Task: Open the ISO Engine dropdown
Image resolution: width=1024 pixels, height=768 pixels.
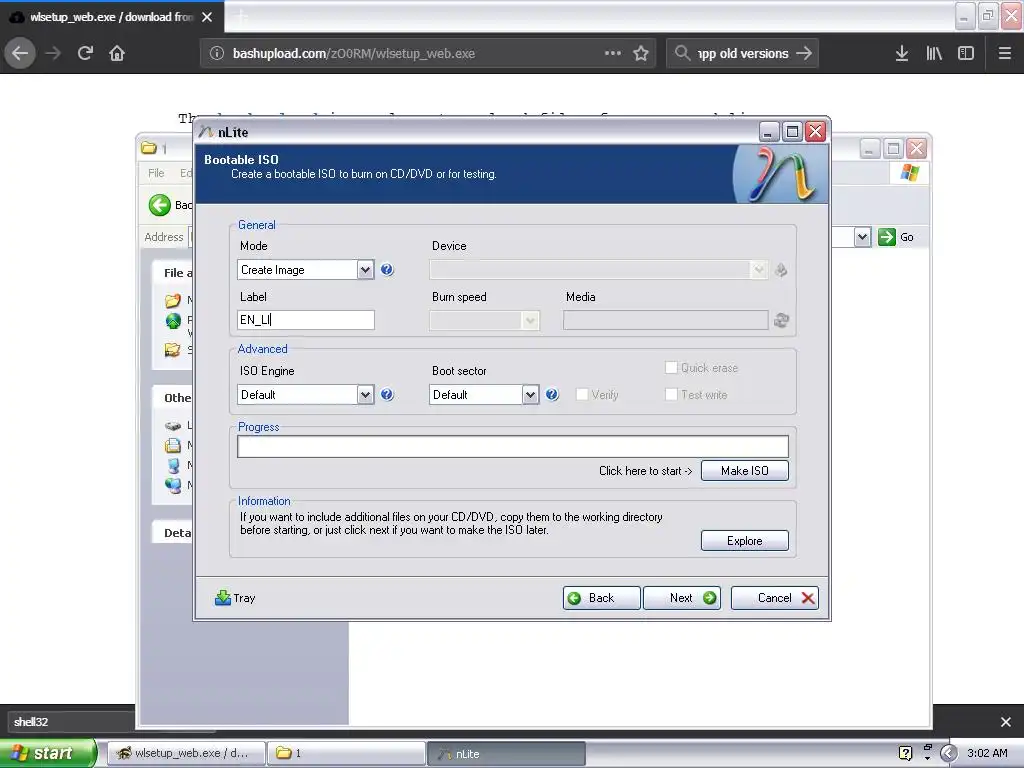Action: [x=365, y=394]
